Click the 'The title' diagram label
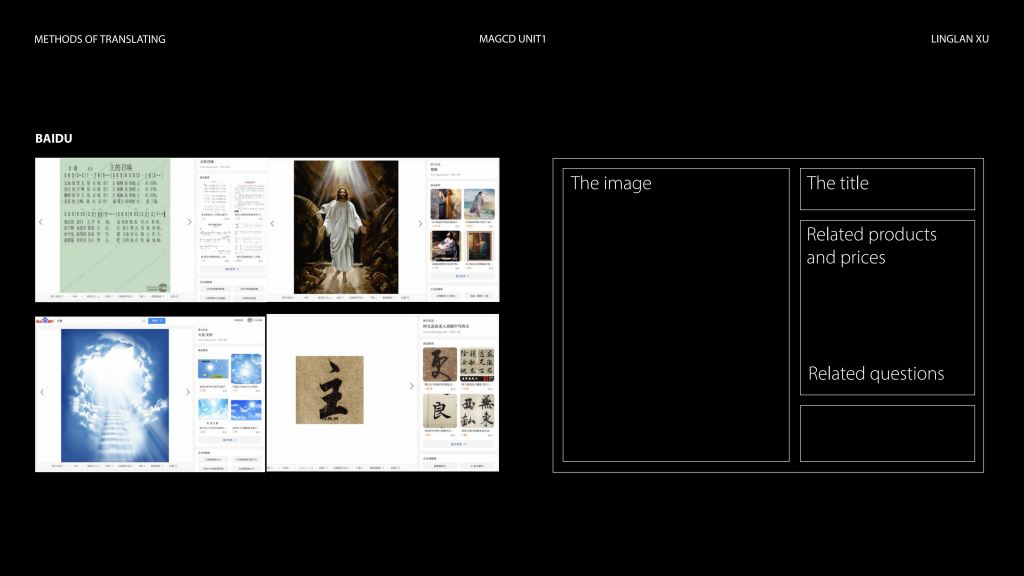1024x576 pixels. (x=837, y=183)
